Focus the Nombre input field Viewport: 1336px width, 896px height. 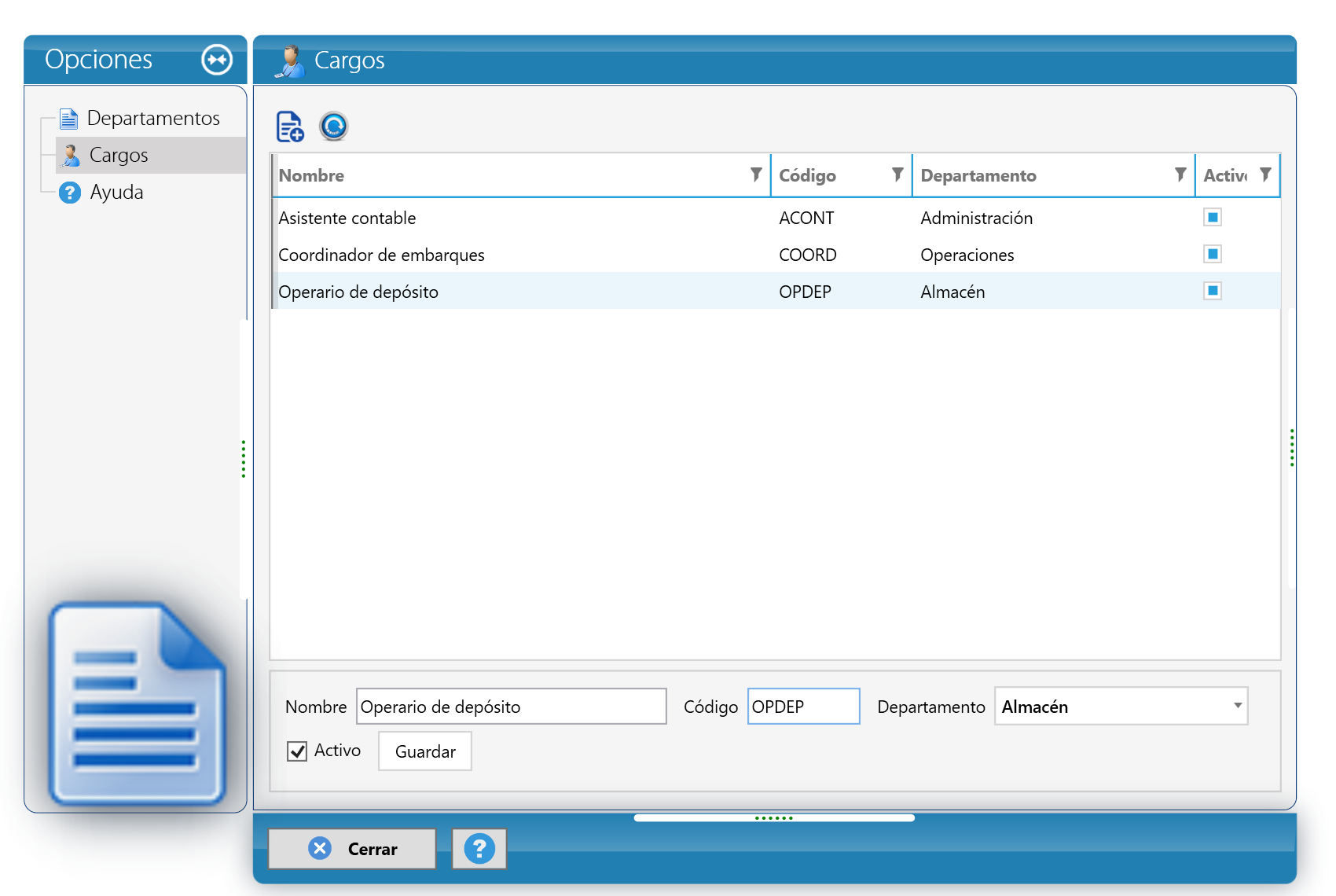512,706
